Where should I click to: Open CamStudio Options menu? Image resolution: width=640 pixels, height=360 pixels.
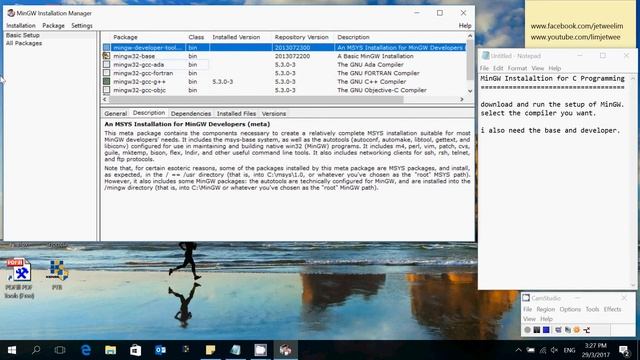570,309
